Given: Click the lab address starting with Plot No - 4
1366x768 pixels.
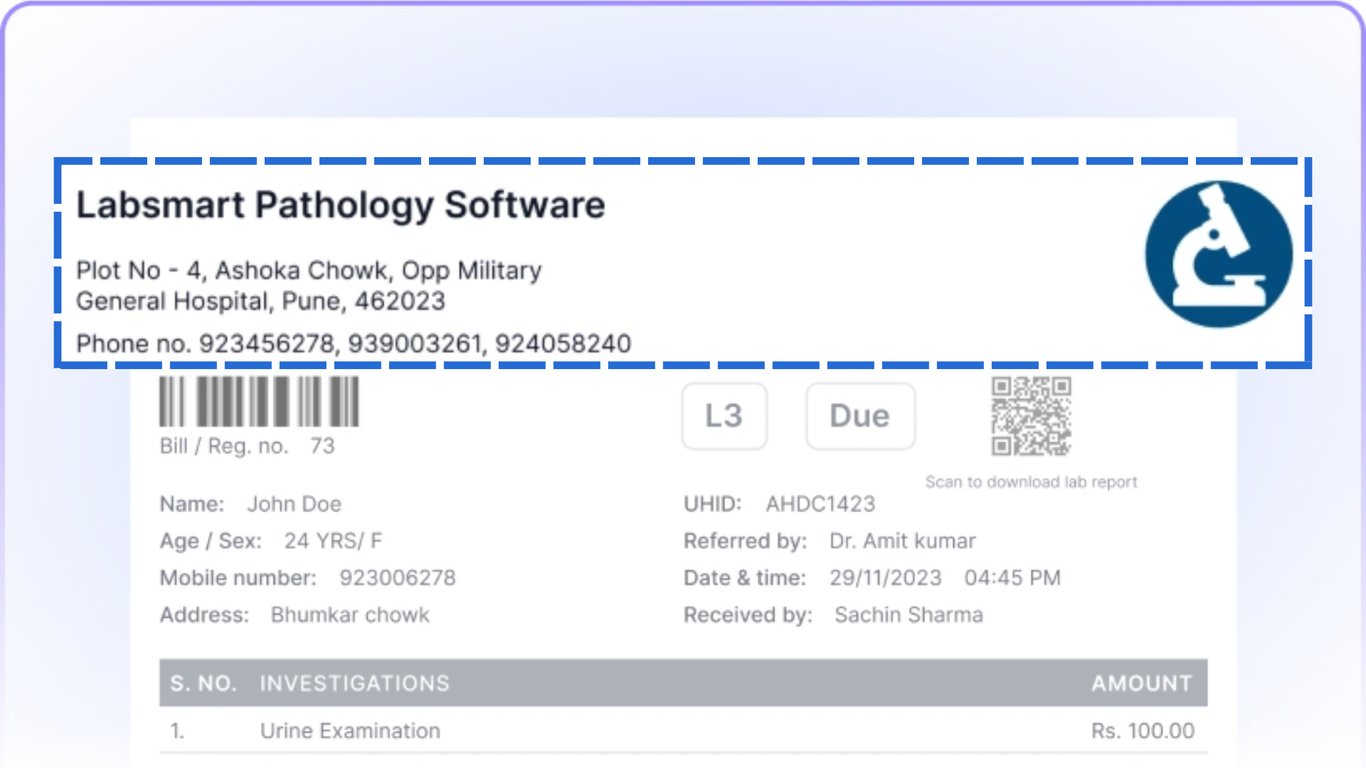Looking at the screenshot, I should point(309,285).
